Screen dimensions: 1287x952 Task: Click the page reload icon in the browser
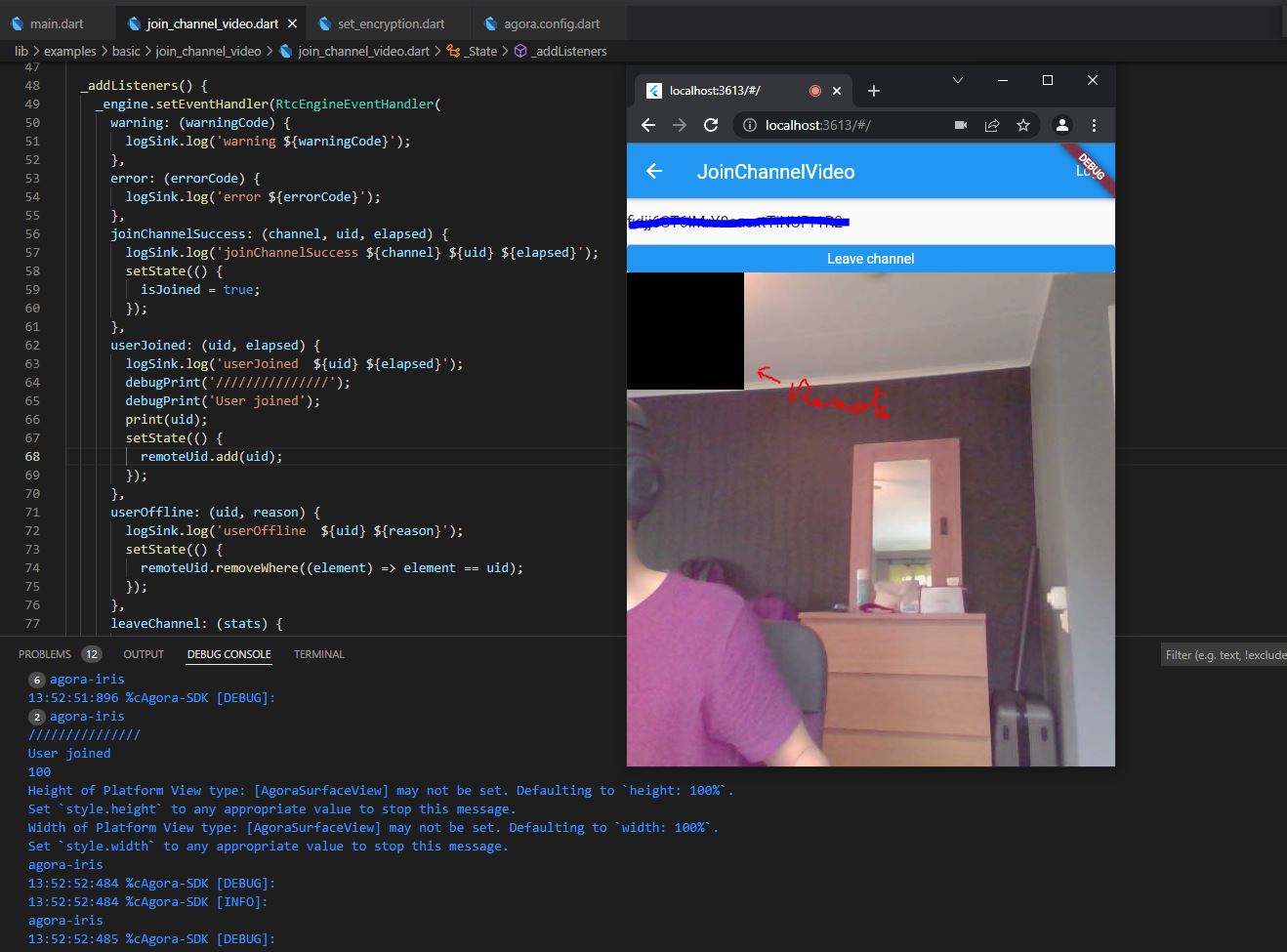[711, 125]
